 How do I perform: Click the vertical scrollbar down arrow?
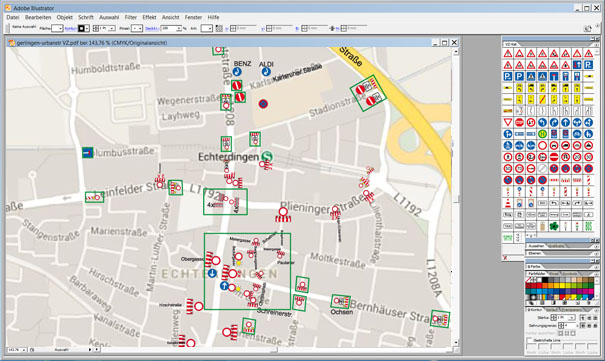tap(456, 342)
